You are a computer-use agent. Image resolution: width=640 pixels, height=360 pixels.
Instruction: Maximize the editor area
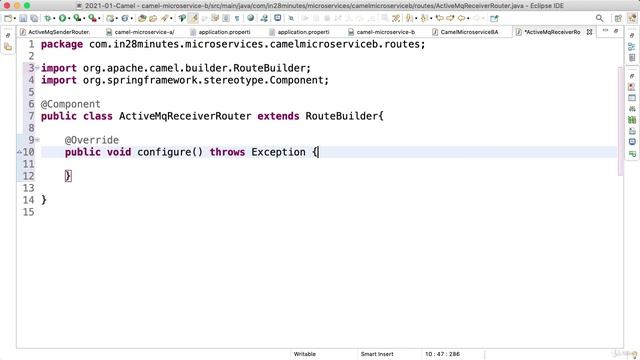point(616,31)
